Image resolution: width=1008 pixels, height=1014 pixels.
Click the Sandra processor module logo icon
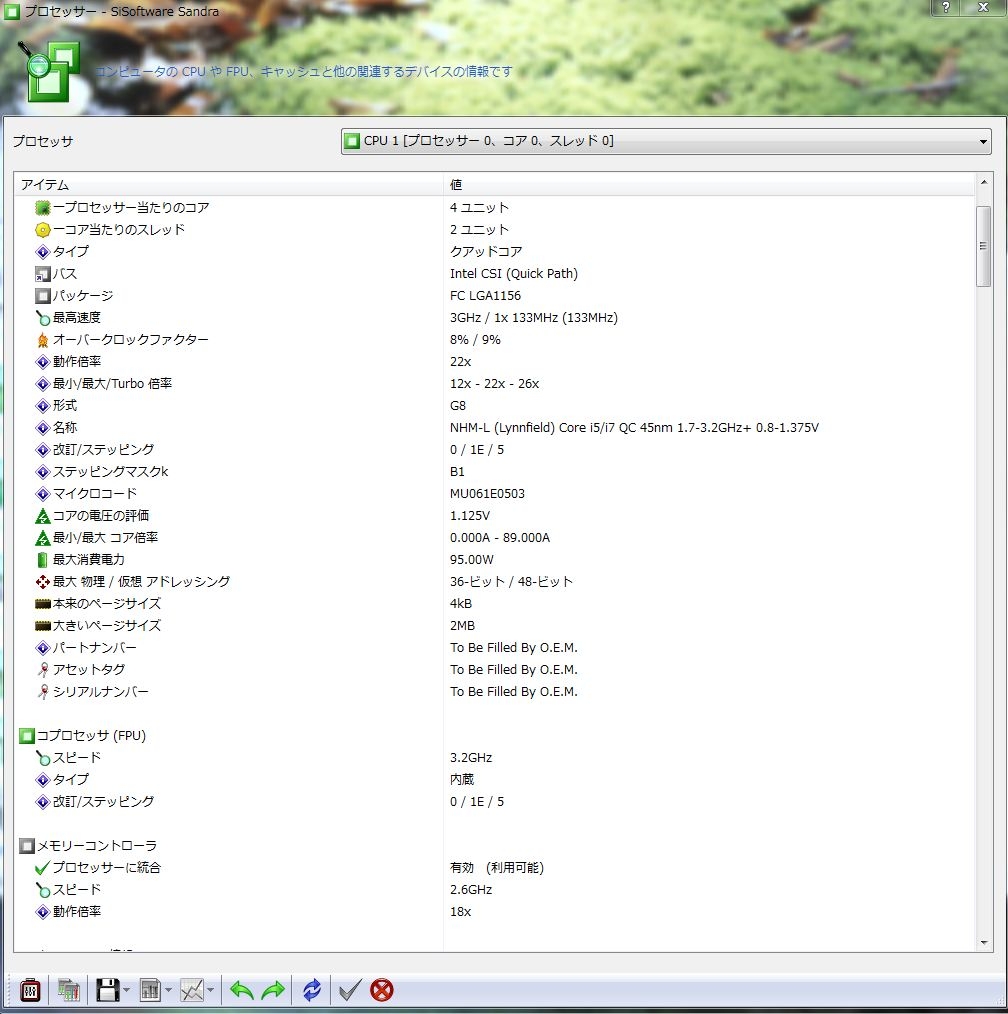[x=49, y=71]
